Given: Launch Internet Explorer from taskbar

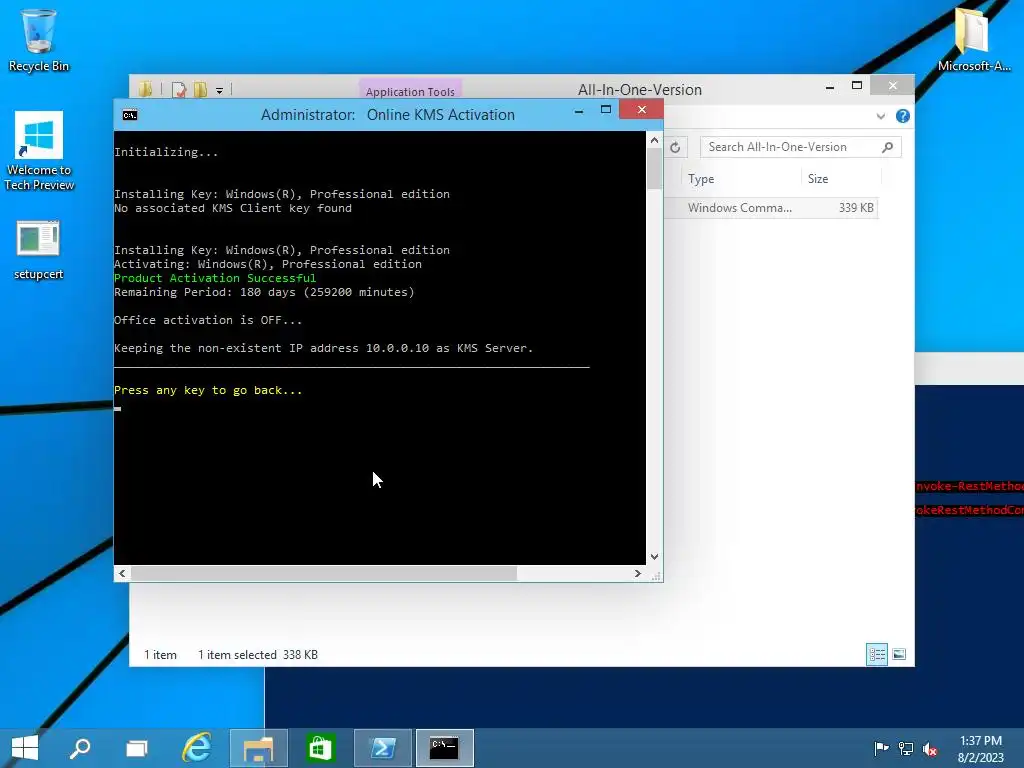Looking at the screenshot, I should [197, 748].
